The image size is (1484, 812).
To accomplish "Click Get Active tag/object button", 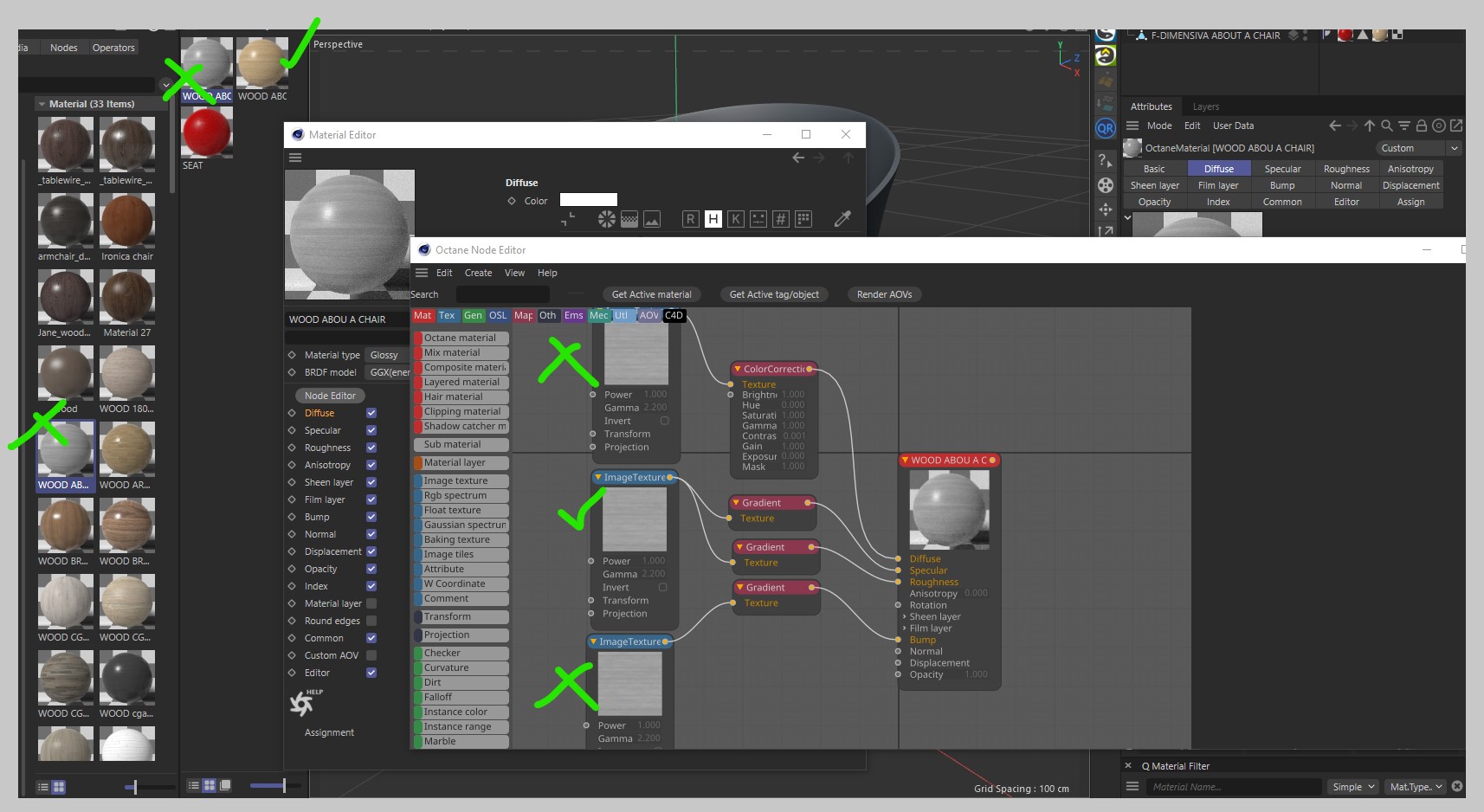I will coord(774,294).
